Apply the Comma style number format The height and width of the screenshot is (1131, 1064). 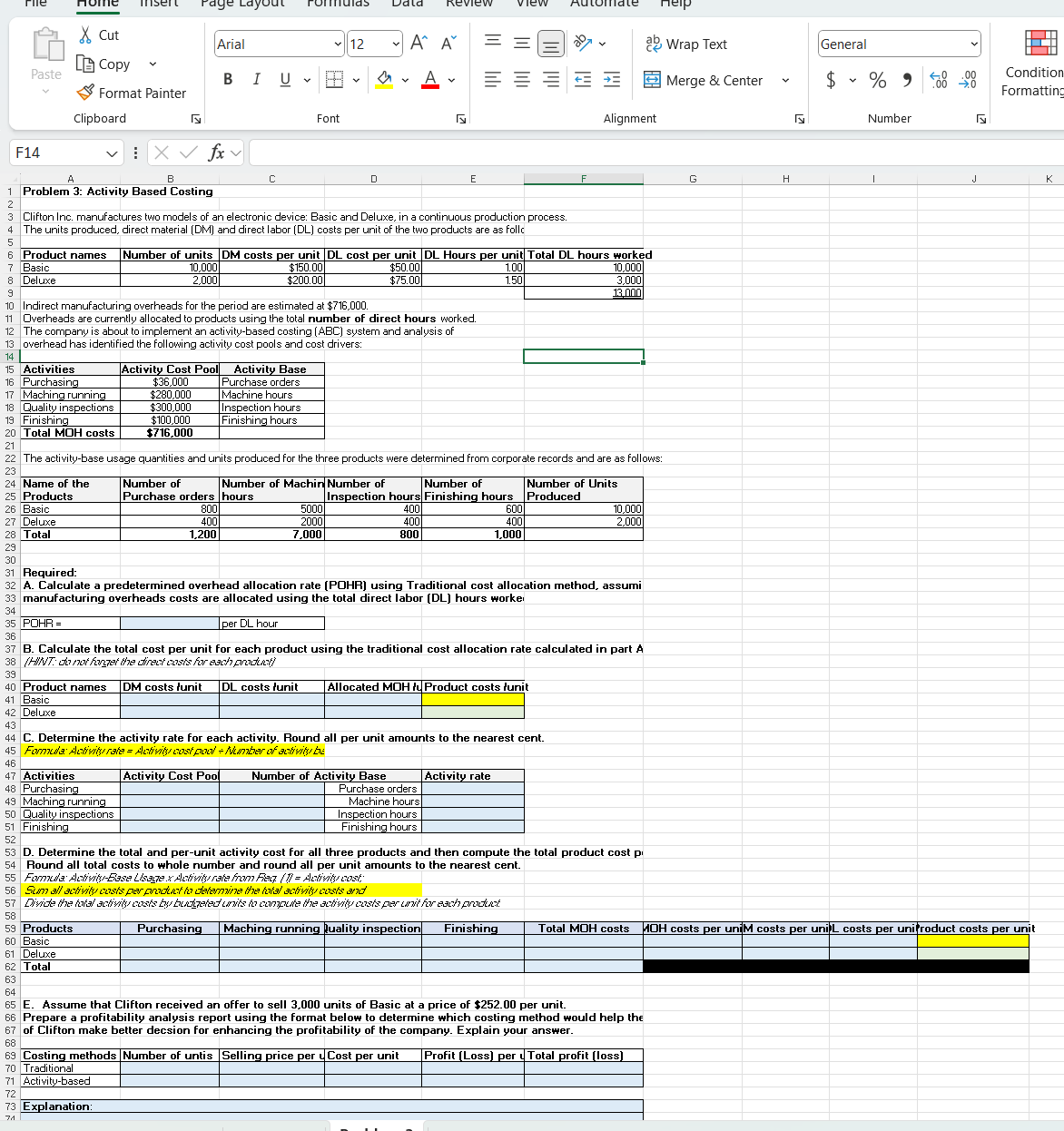(905, 81)
